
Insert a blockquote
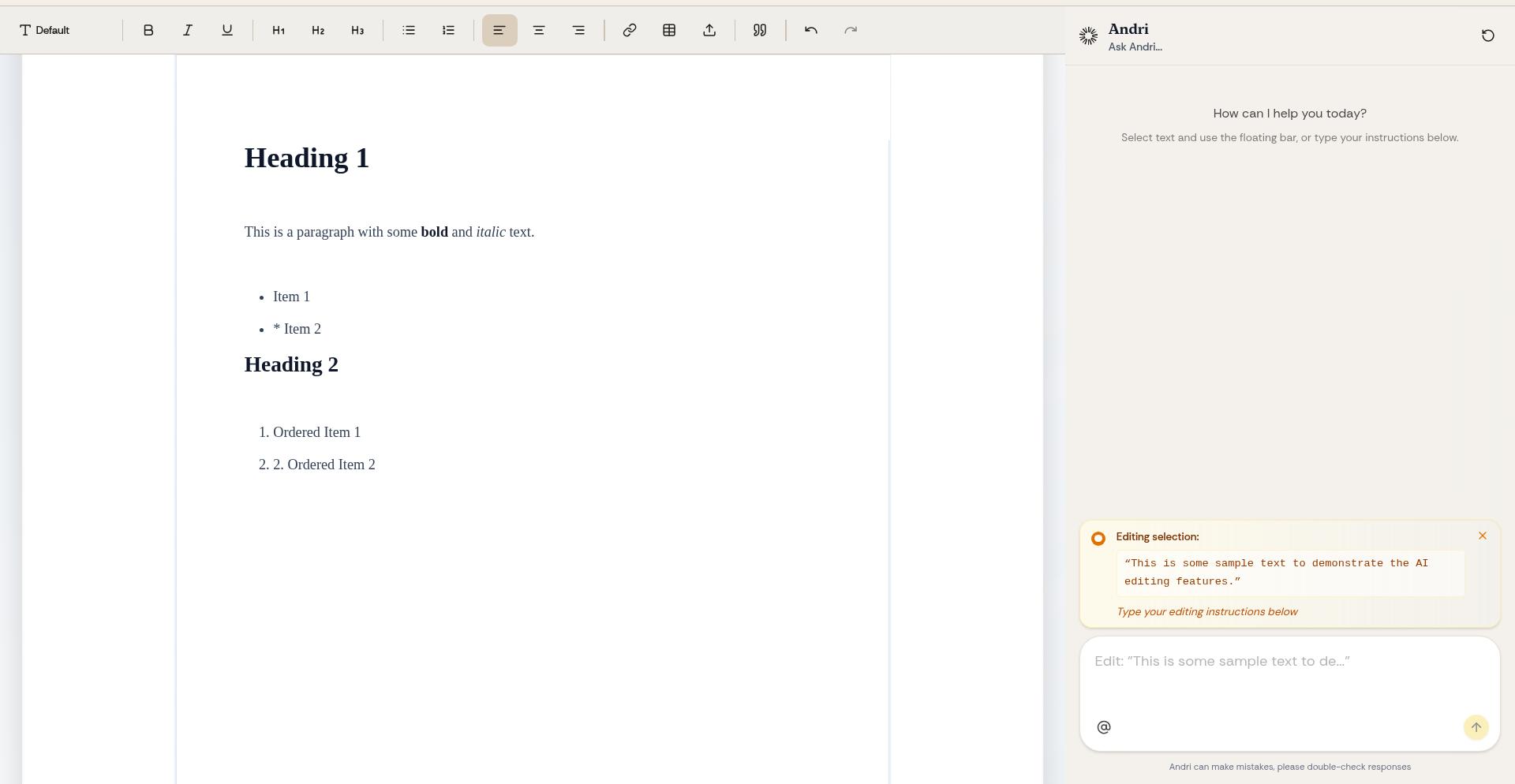[759, 30]
